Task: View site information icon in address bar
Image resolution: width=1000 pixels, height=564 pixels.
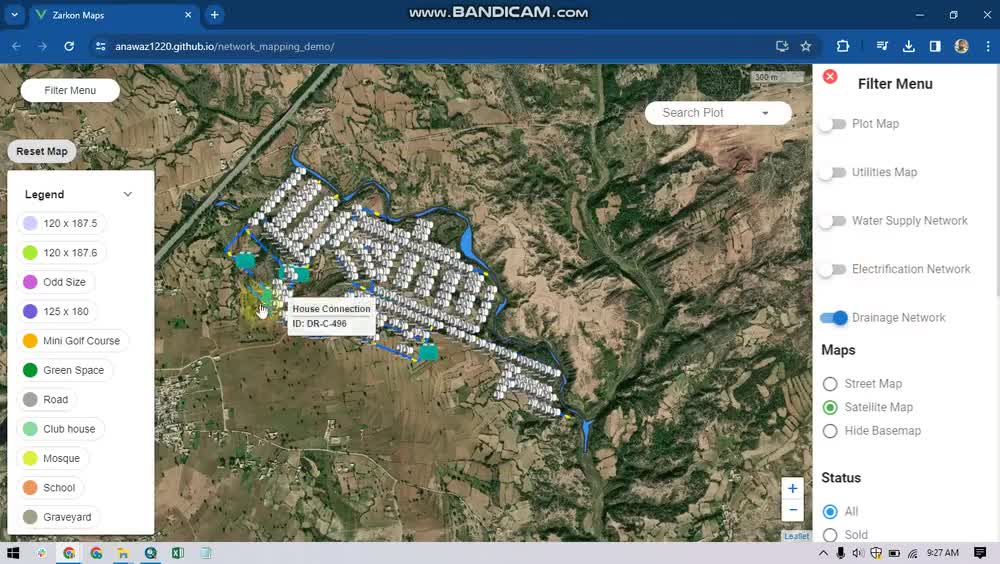Action: point(100,46)
